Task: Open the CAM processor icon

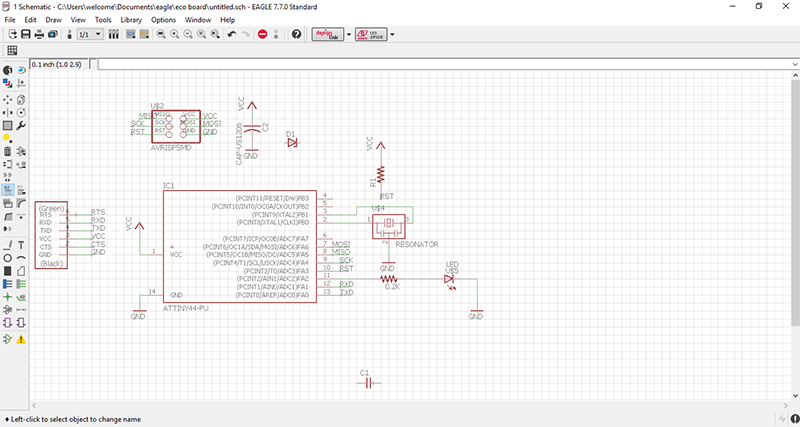Action: pyautogui.click(x=53, y=34)
